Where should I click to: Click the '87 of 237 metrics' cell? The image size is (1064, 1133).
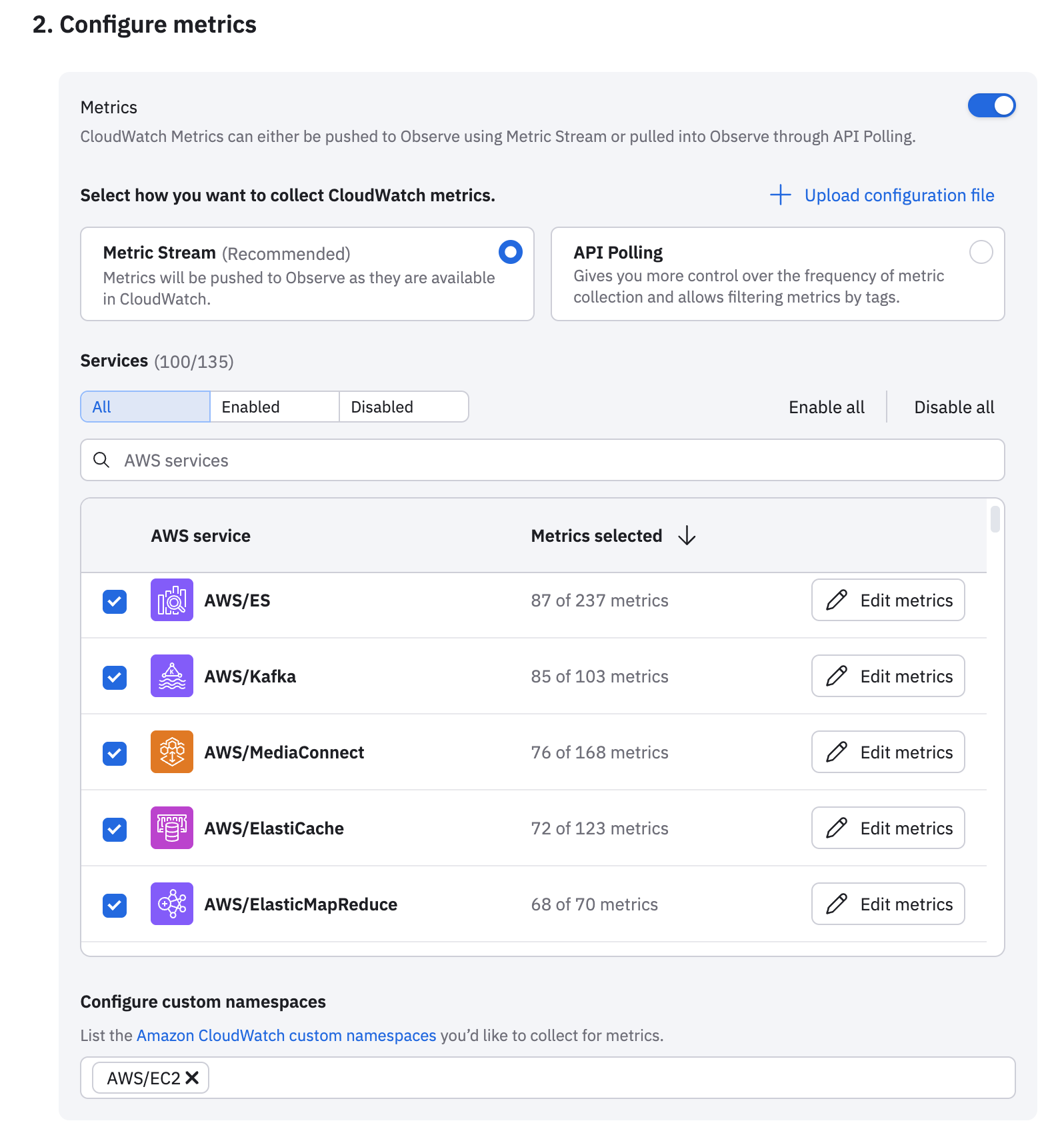(599, 600)
